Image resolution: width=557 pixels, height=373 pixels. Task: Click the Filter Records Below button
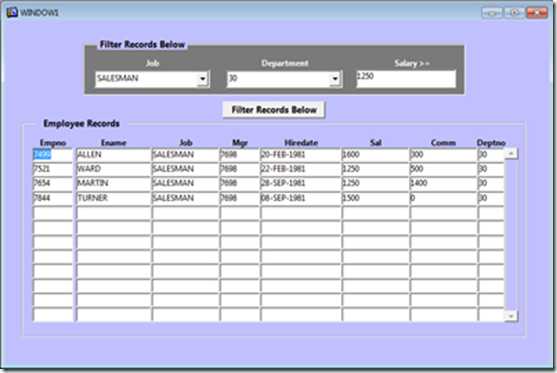274,110
